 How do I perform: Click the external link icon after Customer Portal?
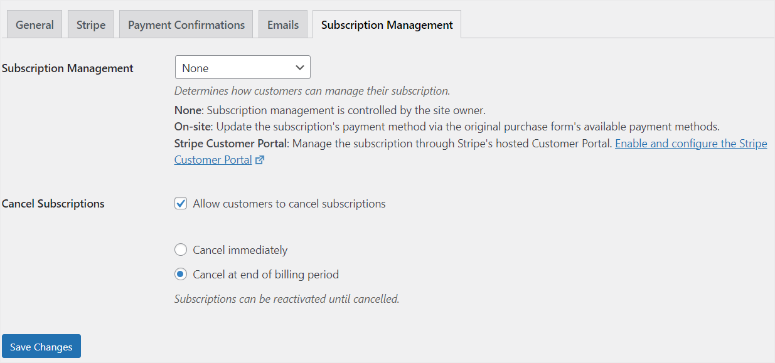click(x=260, y=160)
